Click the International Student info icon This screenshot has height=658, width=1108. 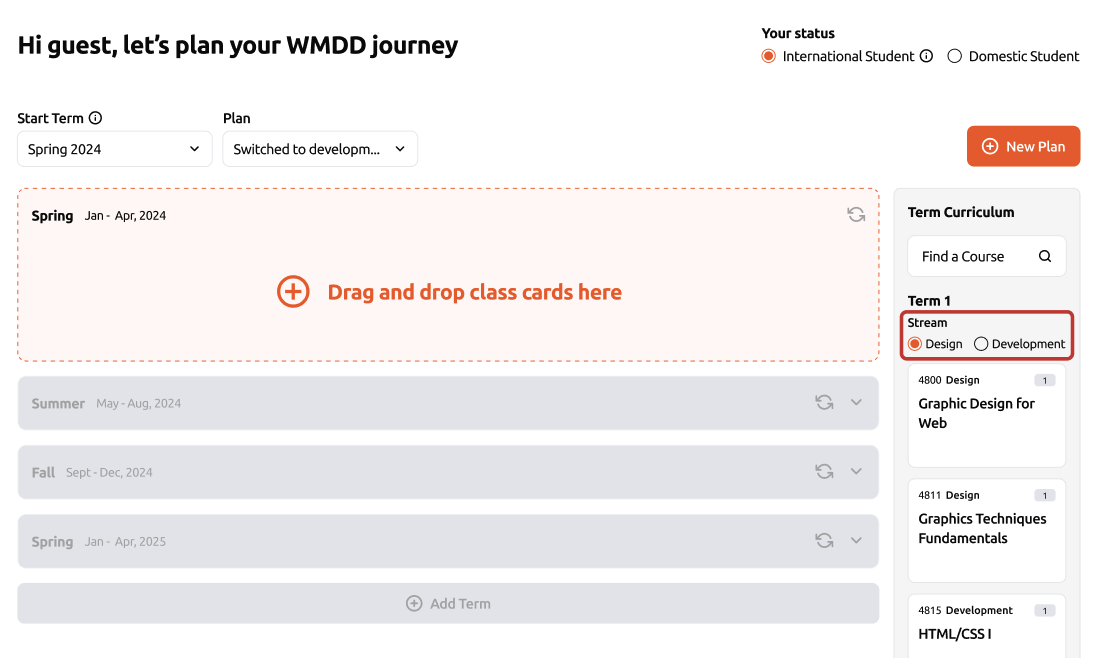[926, 56]
